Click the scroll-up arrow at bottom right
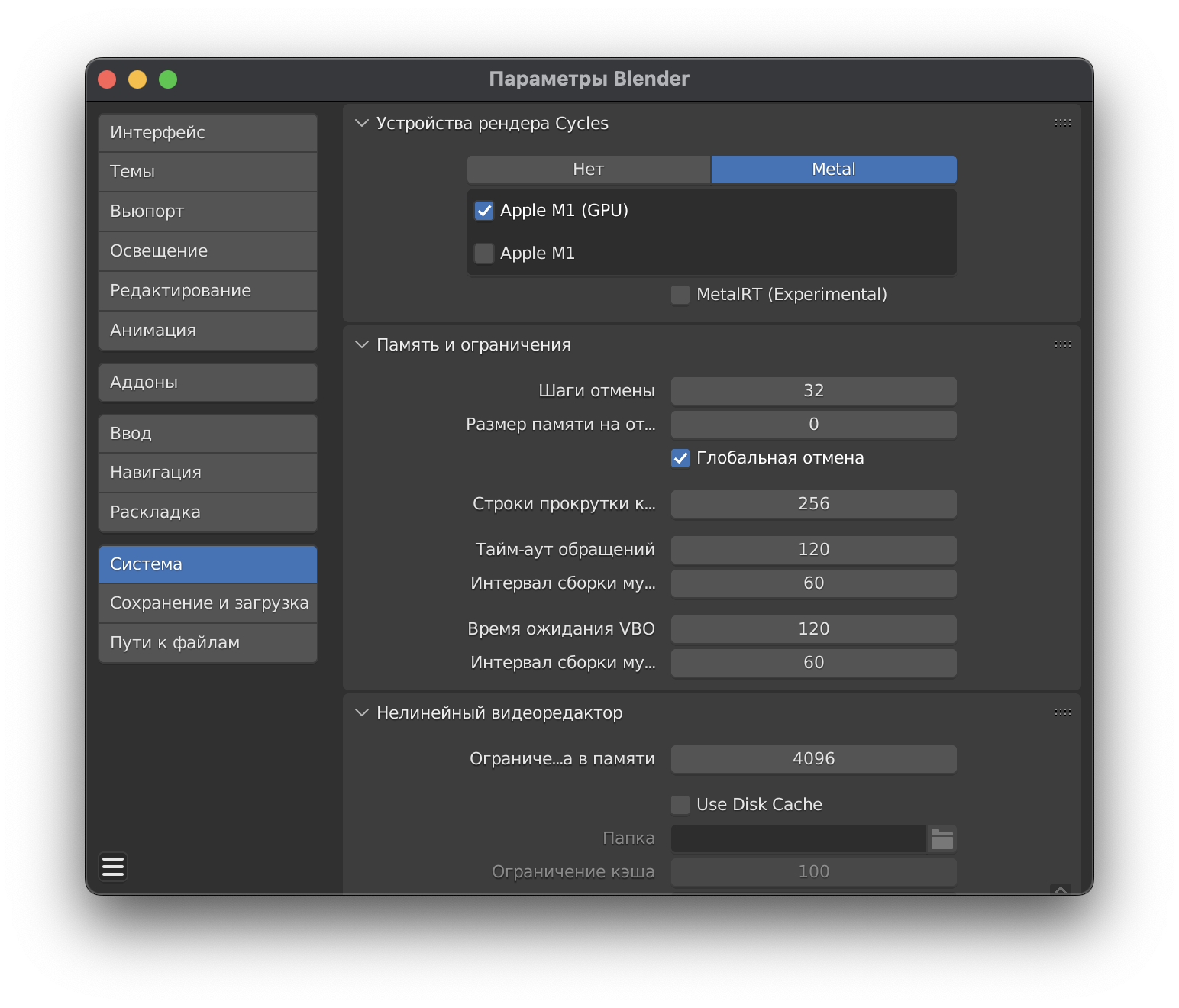Screen dimensions: 1179x1008 (1060, 890)
